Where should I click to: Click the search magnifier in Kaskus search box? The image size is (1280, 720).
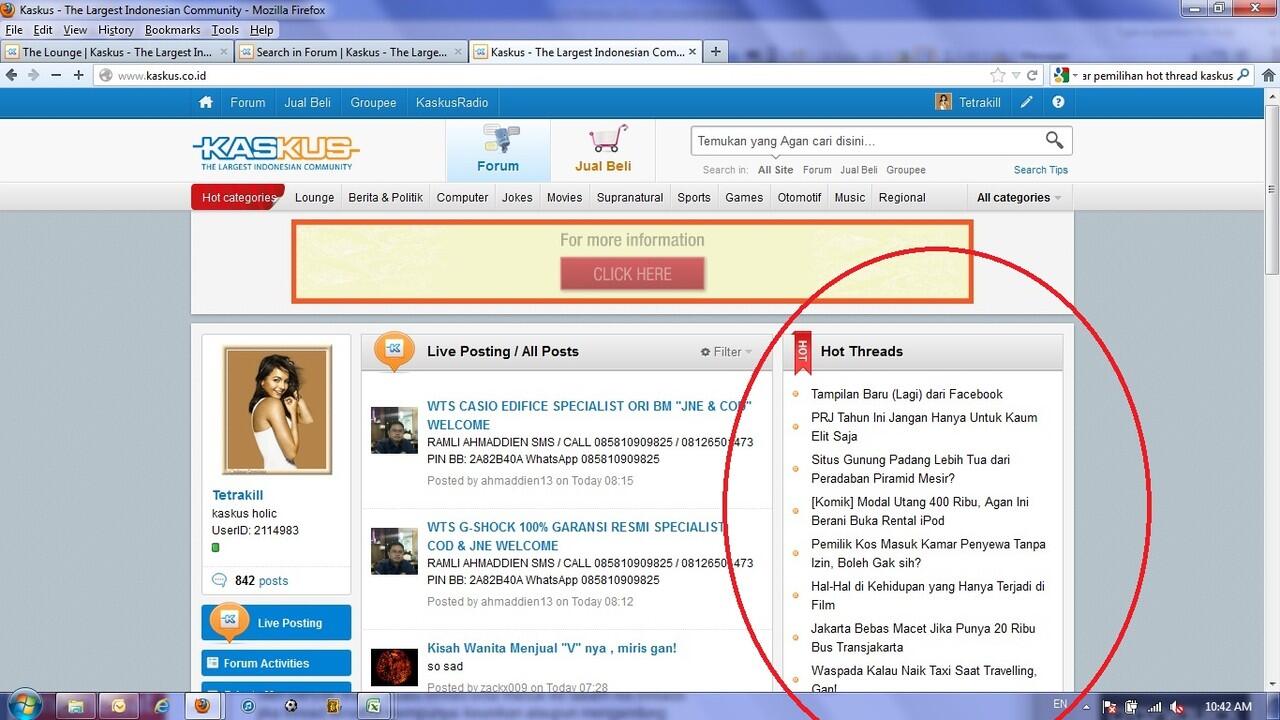point(1055,140)
